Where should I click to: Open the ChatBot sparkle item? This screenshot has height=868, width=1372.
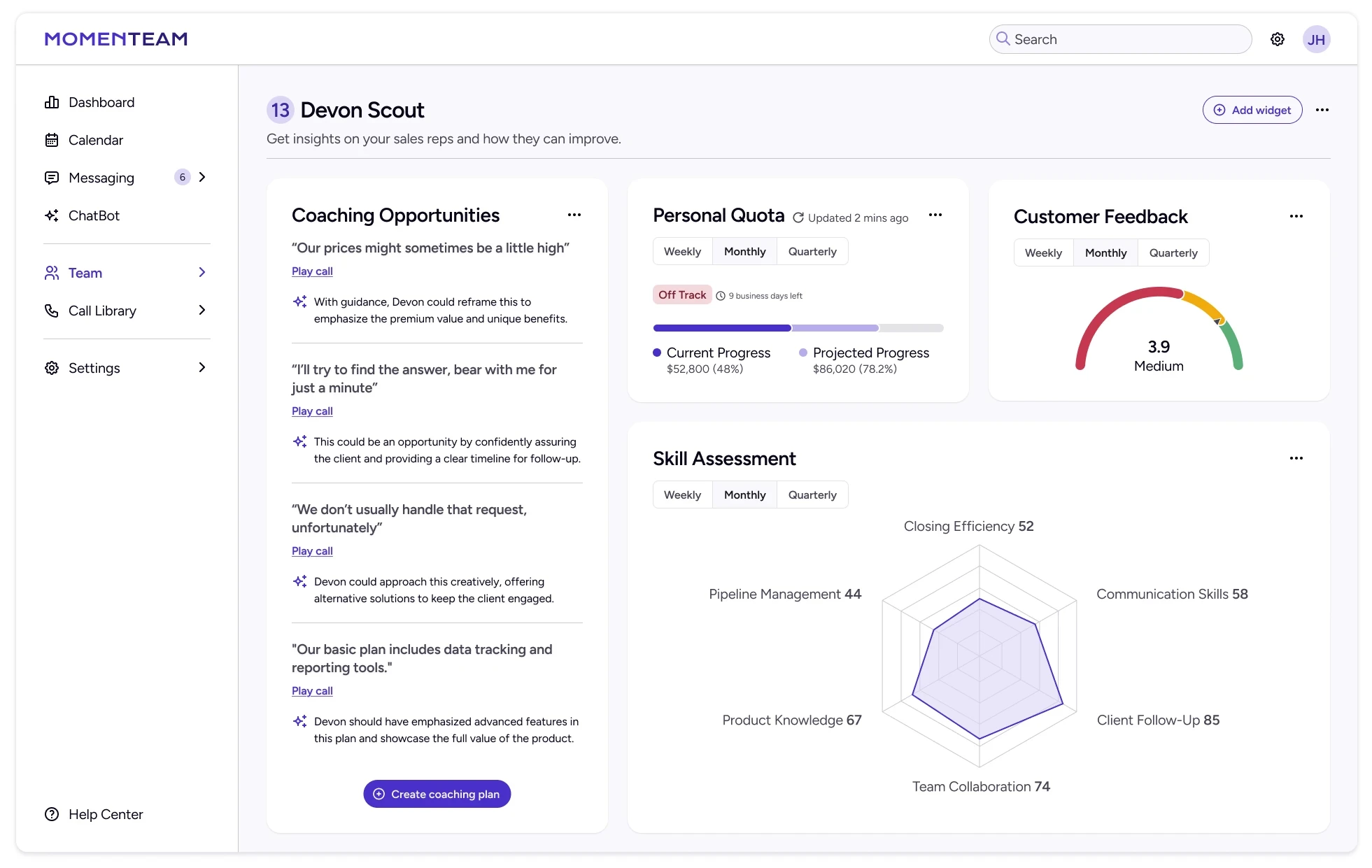(x=52, y=215)
